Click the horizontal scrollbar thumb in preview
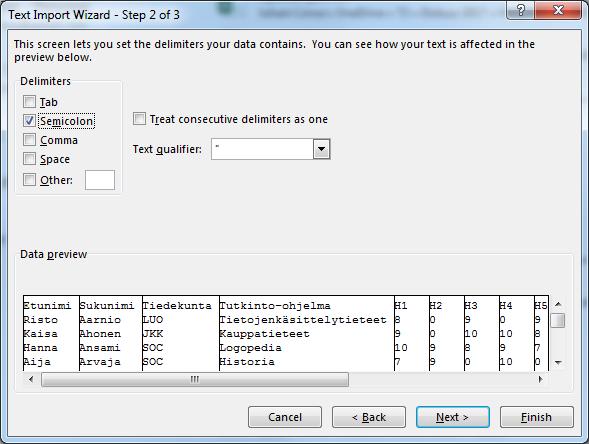This screenshot has width=589, height=444. 195,379
